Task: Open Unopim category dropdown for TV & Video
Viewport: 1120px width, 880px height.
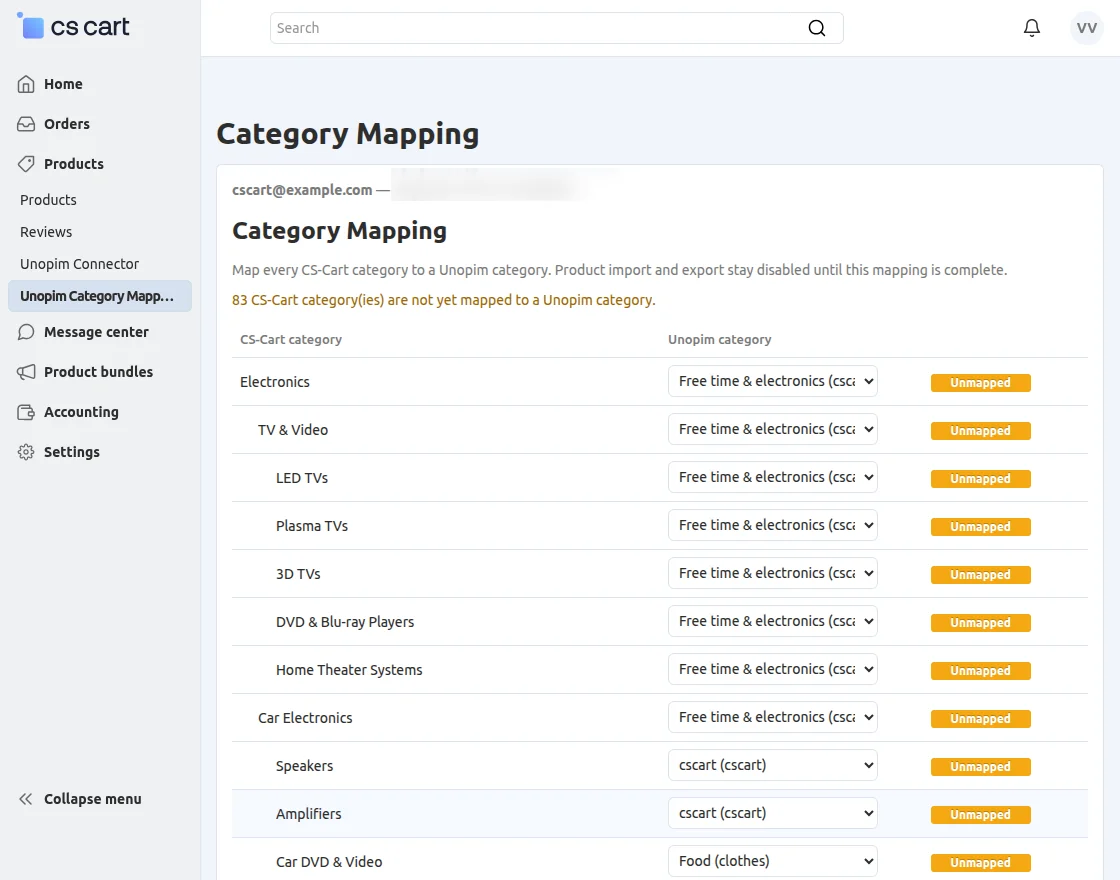Action: (773, 429)
